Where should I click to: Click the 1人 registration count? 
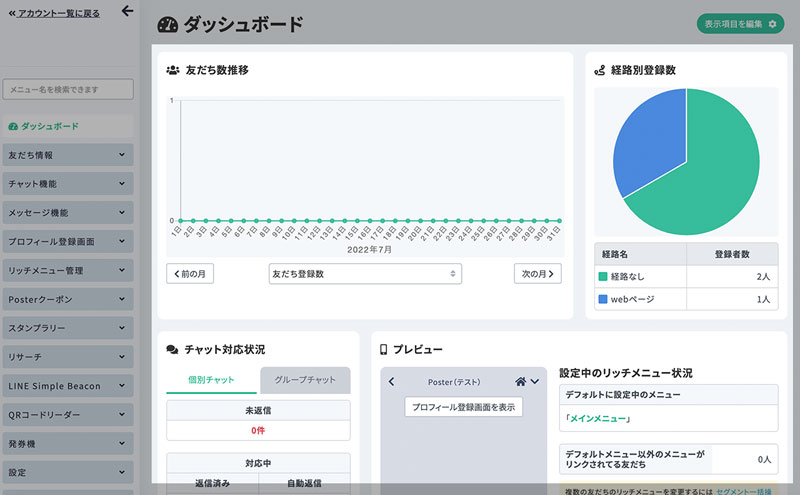pos(763,299)
